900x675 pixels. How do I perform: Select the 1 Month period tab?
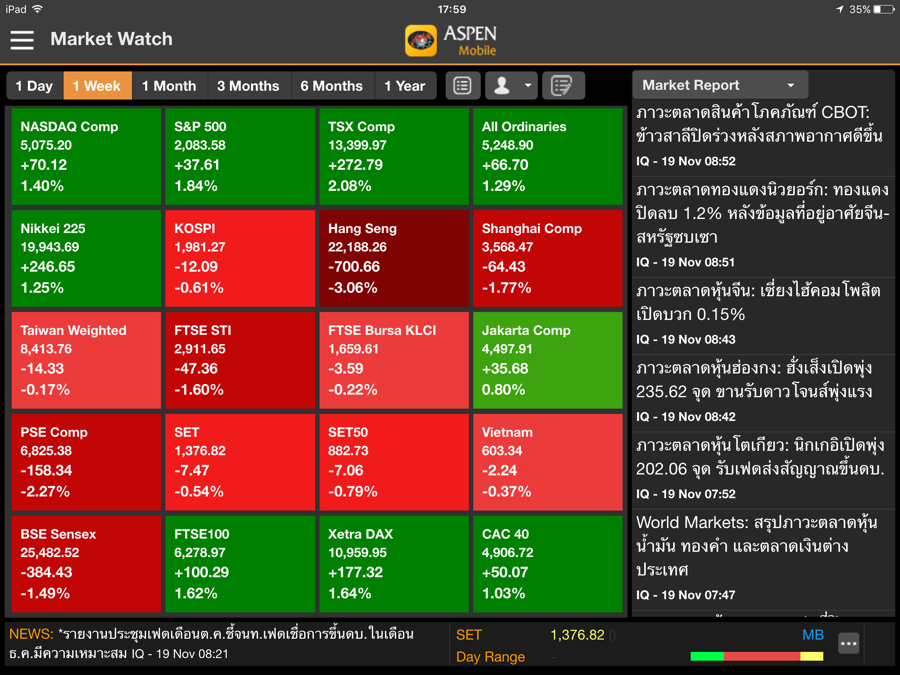point(169,86)
